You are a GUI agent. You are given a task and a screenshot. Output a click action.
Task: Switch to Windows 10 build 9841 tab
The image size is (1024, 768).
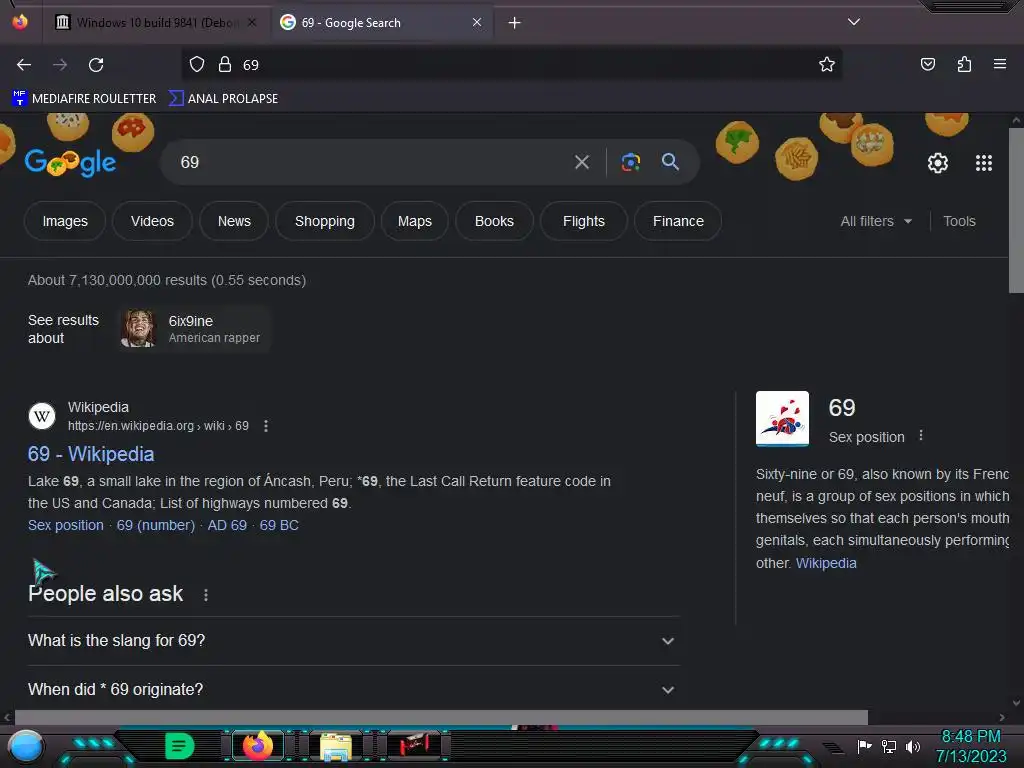(156, 23)
